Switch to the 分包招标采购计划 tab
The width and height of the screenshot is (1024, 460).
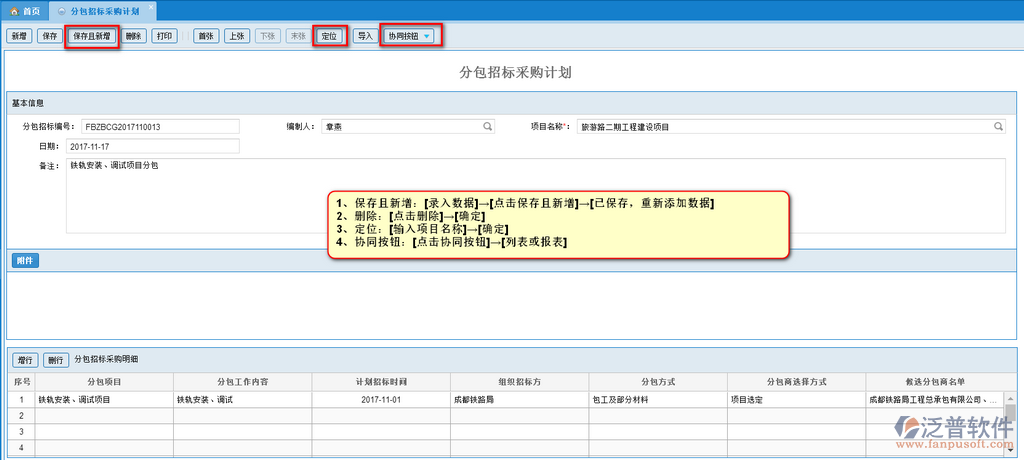click(101, 10)
